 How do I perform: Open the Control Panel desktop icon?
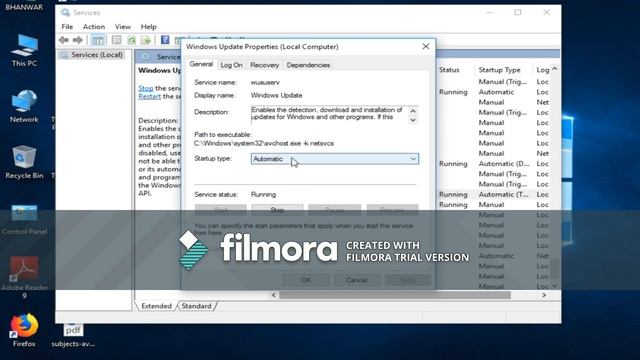[24, 220]
